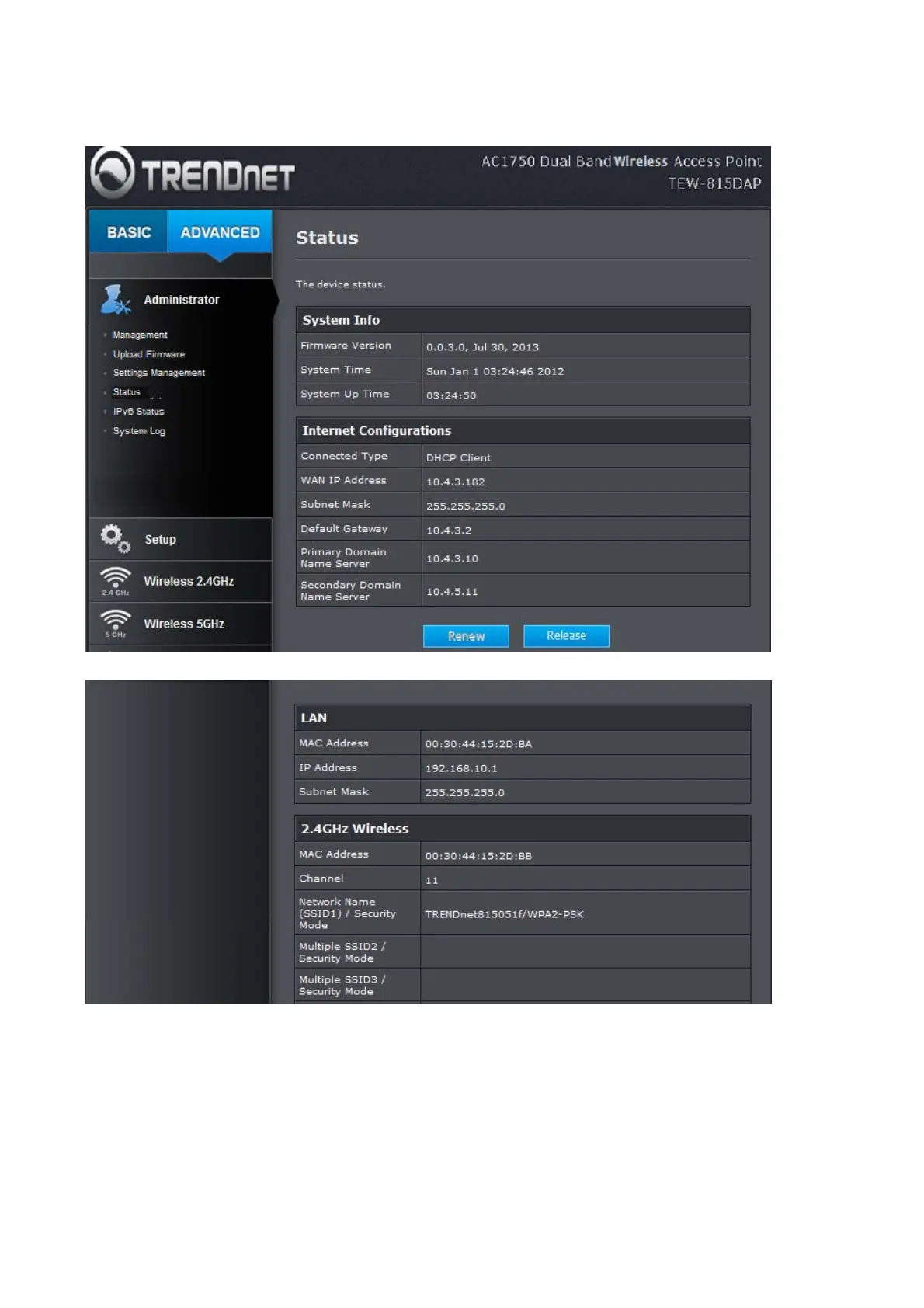This screenshot has width=924, height=1308.
Task: Click the 5 GHz Wi-Fi icon
Action: click(116, 623)
